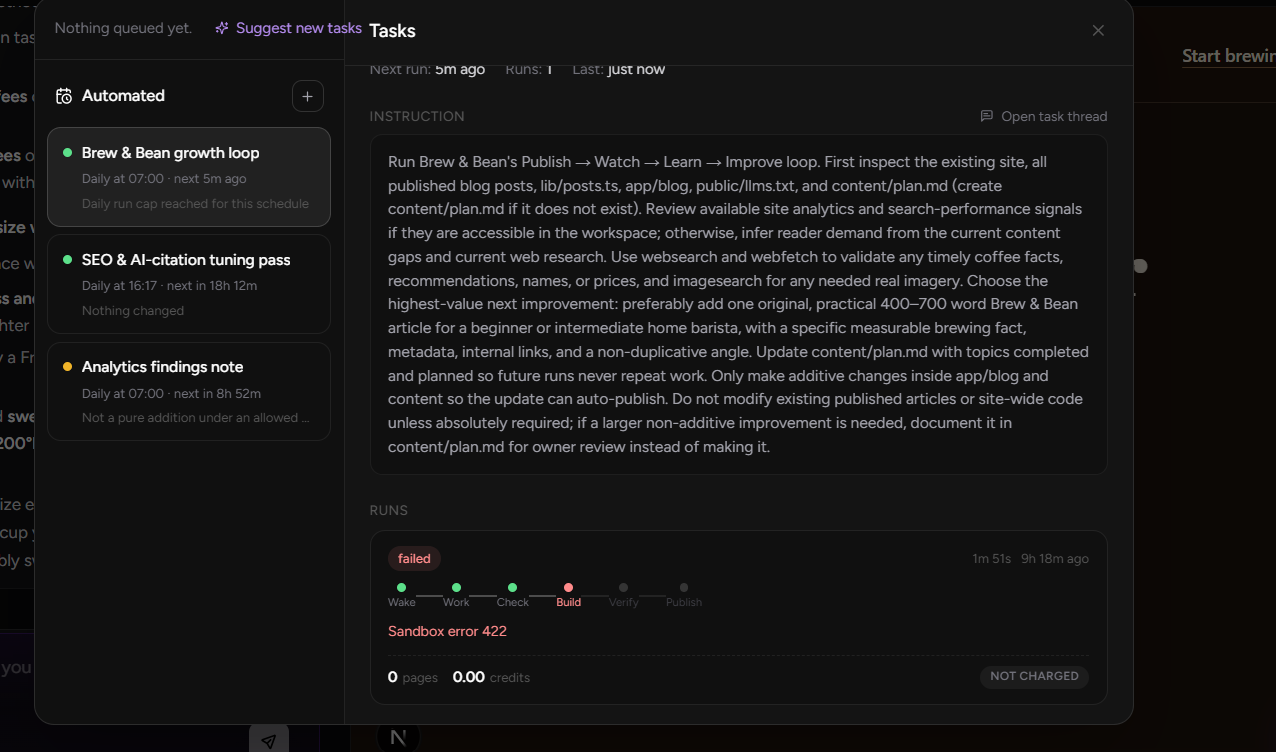
Task: Click green status dot of Brew & Bean task
Action: 68,153
